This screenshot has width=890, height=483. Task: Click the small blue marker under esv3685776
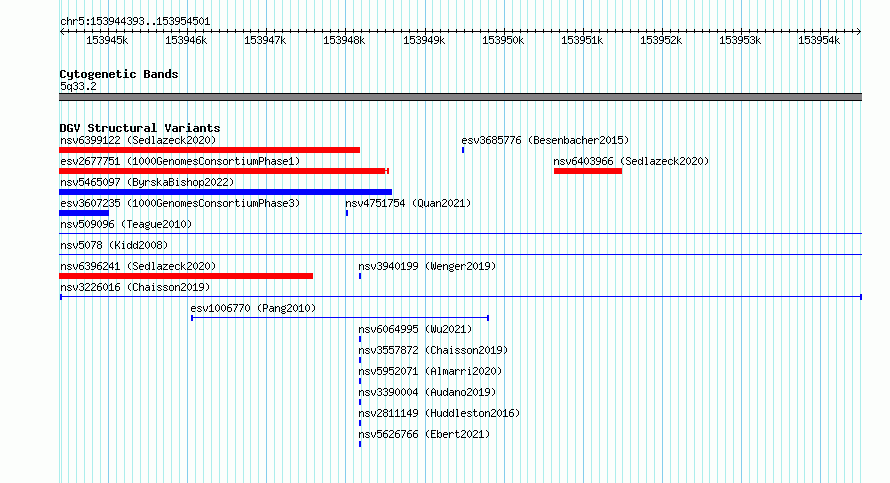coord(463,150)
